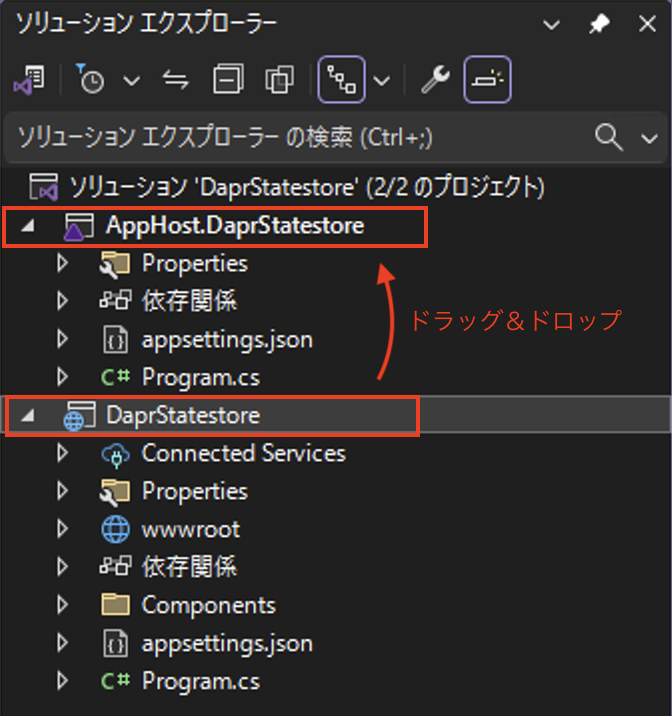The image size is (672, 716).
Task: Select Properties folder in DaprStatestore project
Action: pos(195,491)
